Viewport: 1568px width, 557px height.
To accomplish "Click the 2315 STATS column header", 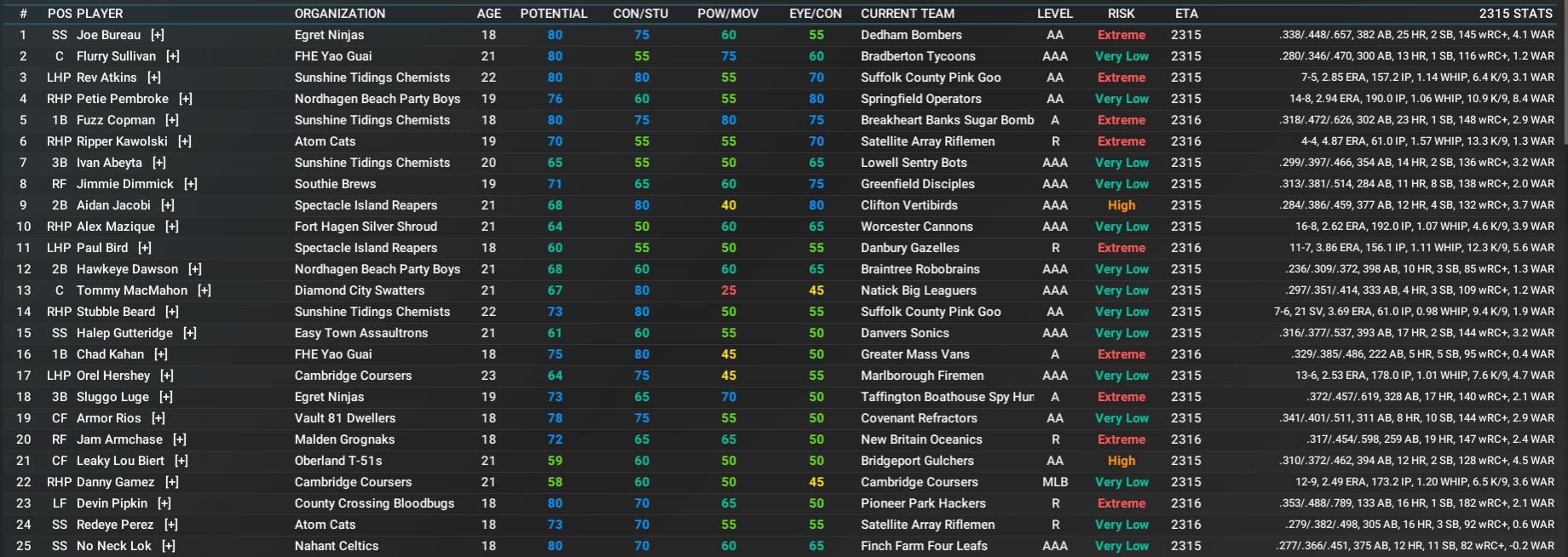I will (x=1515, y=14).
